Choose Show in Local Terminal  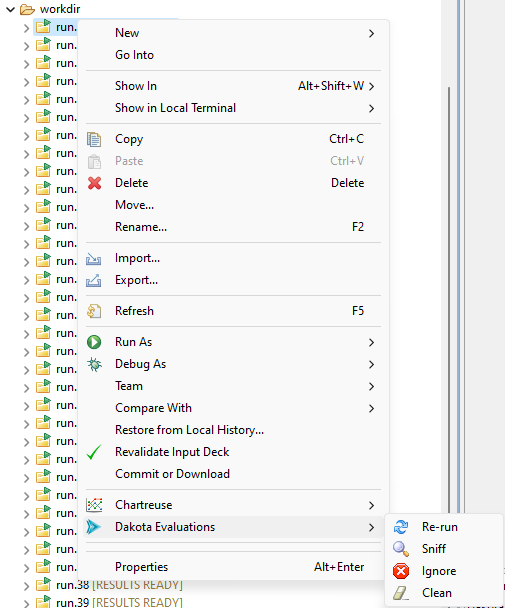(233, 108)
